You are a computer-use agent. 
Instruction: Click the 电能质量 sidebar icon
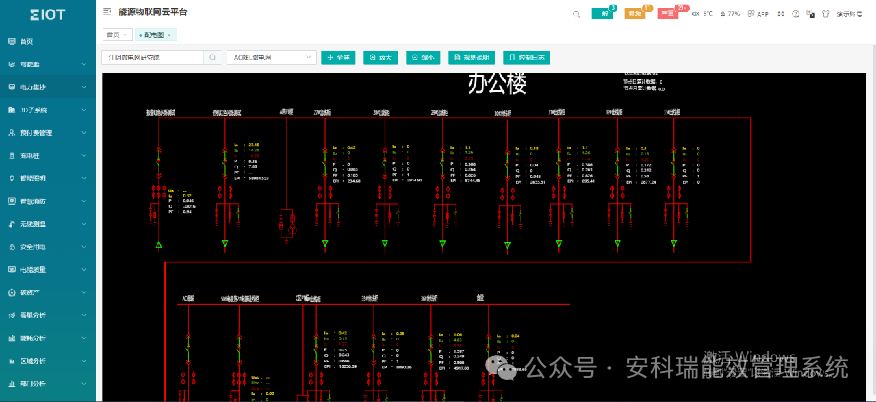tap(12, 269)
